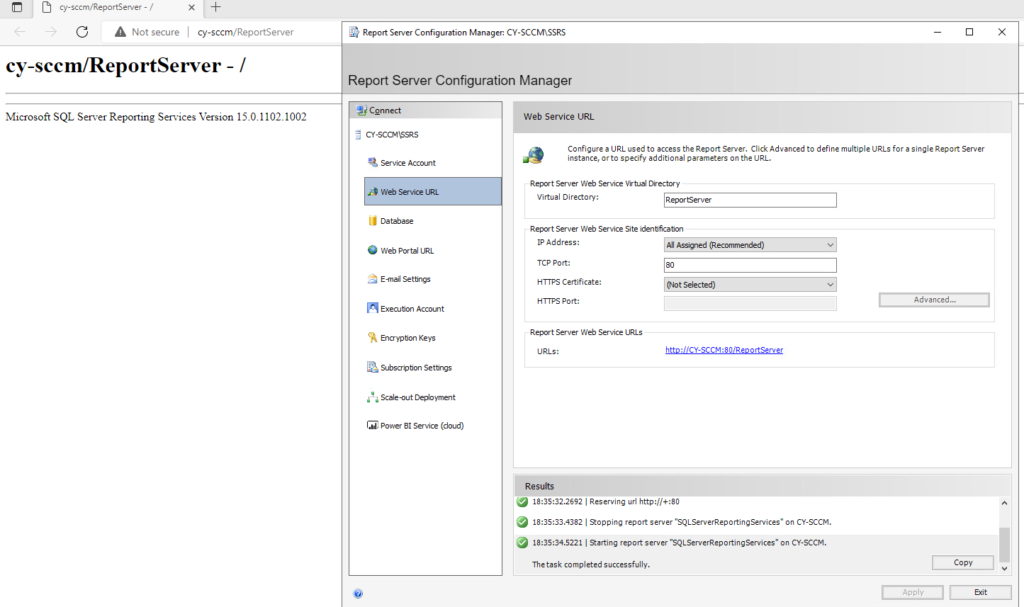Click the Subscription Settings icon
This screenshot has height=607, width=1024.
coord(372,367)
